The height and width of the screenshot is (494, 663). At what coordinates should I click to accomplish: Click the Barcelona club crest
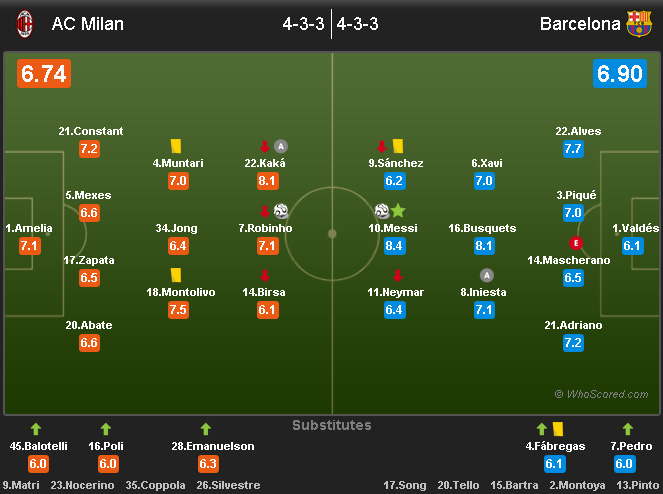pos(639,23)
